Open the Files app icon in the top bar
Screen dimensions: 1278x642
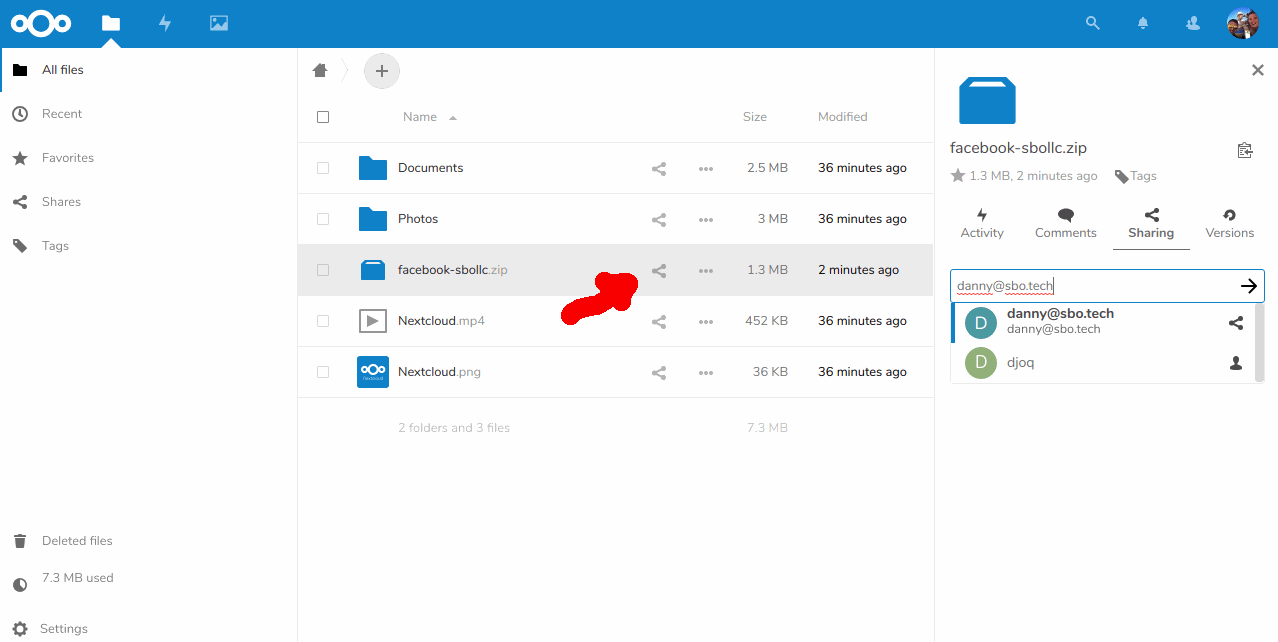[x=110, y=23]
